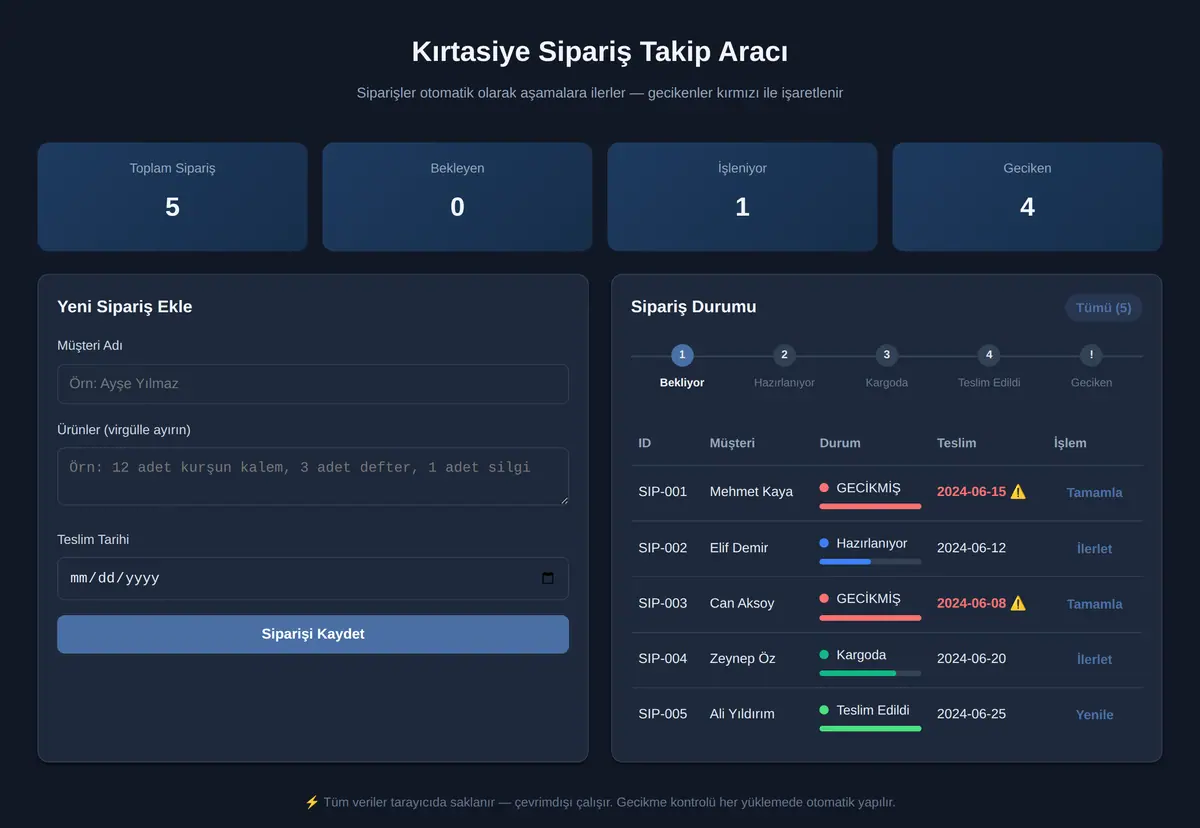1200x828 pixels.
Task: Click Tamamla for order SIP-003
Action: pyautogui.click(x=1094, y=604)
